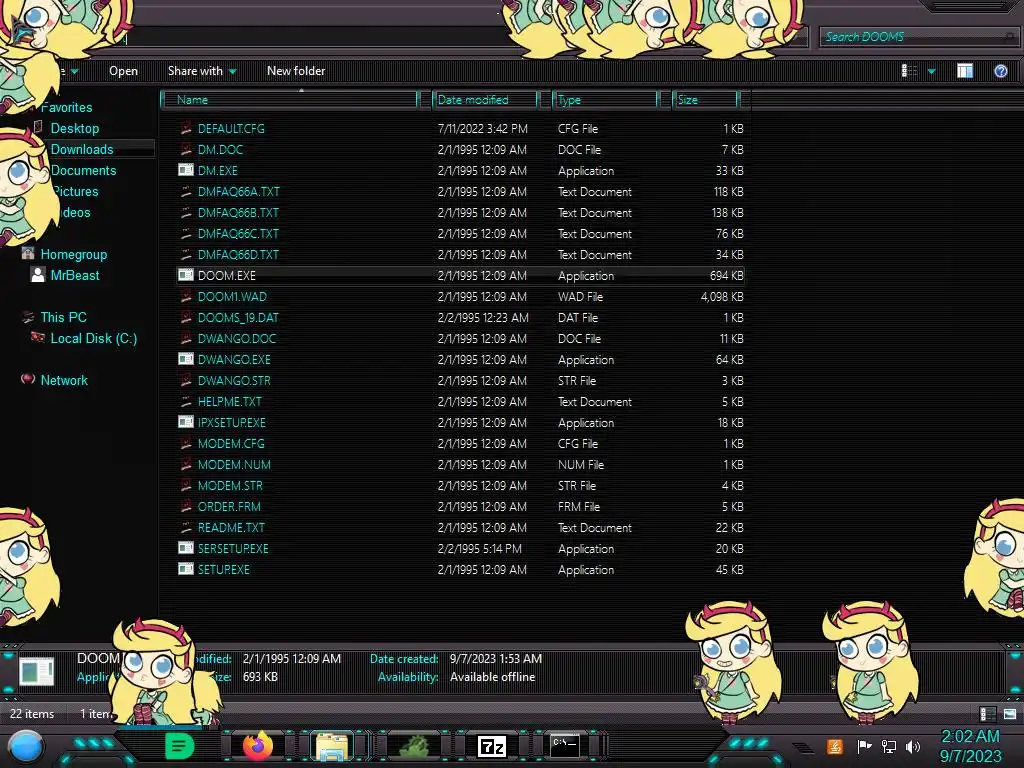Click the address bar field
The height and width of the screenshot is (768, 1024).
(313, 38)
